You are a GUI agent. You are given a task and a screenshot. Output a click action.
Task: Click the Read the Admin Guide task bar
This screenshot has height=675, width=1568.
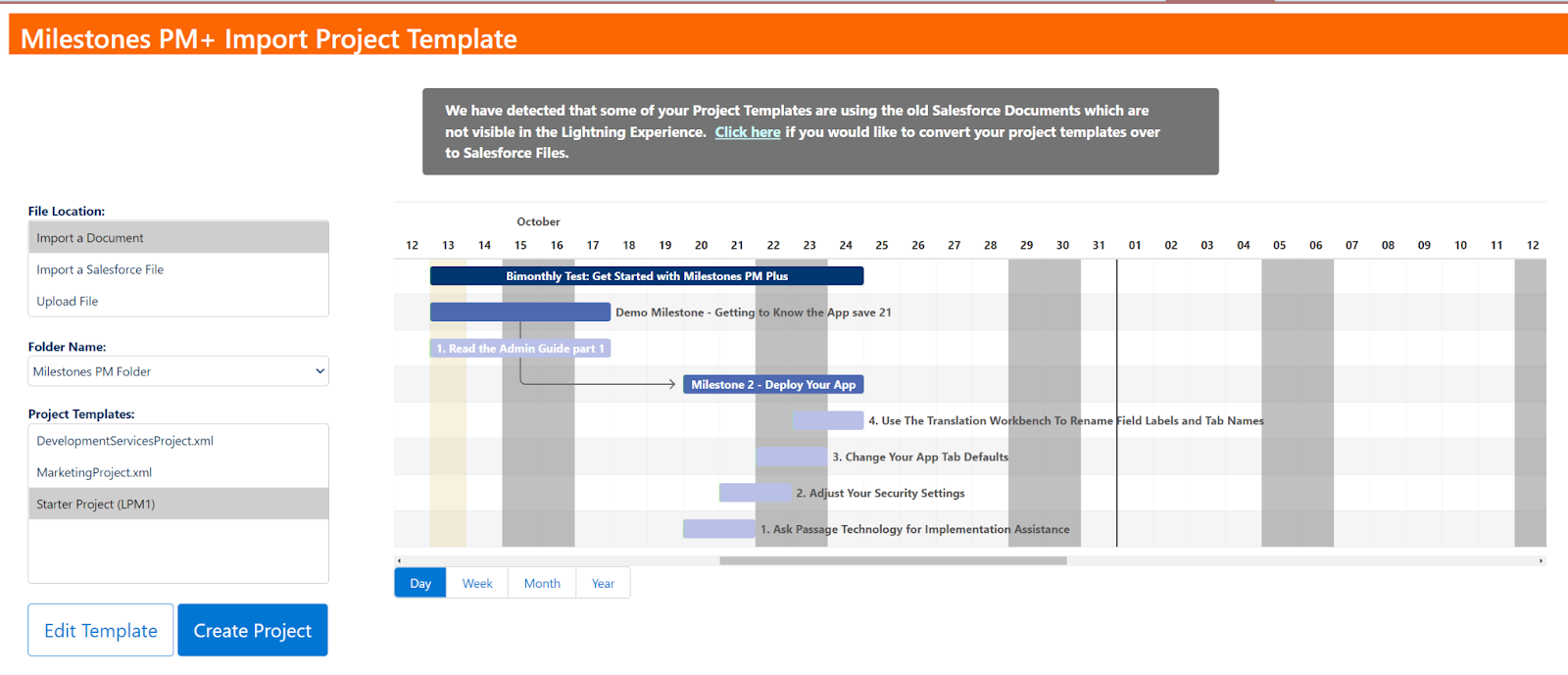[520, 348]
